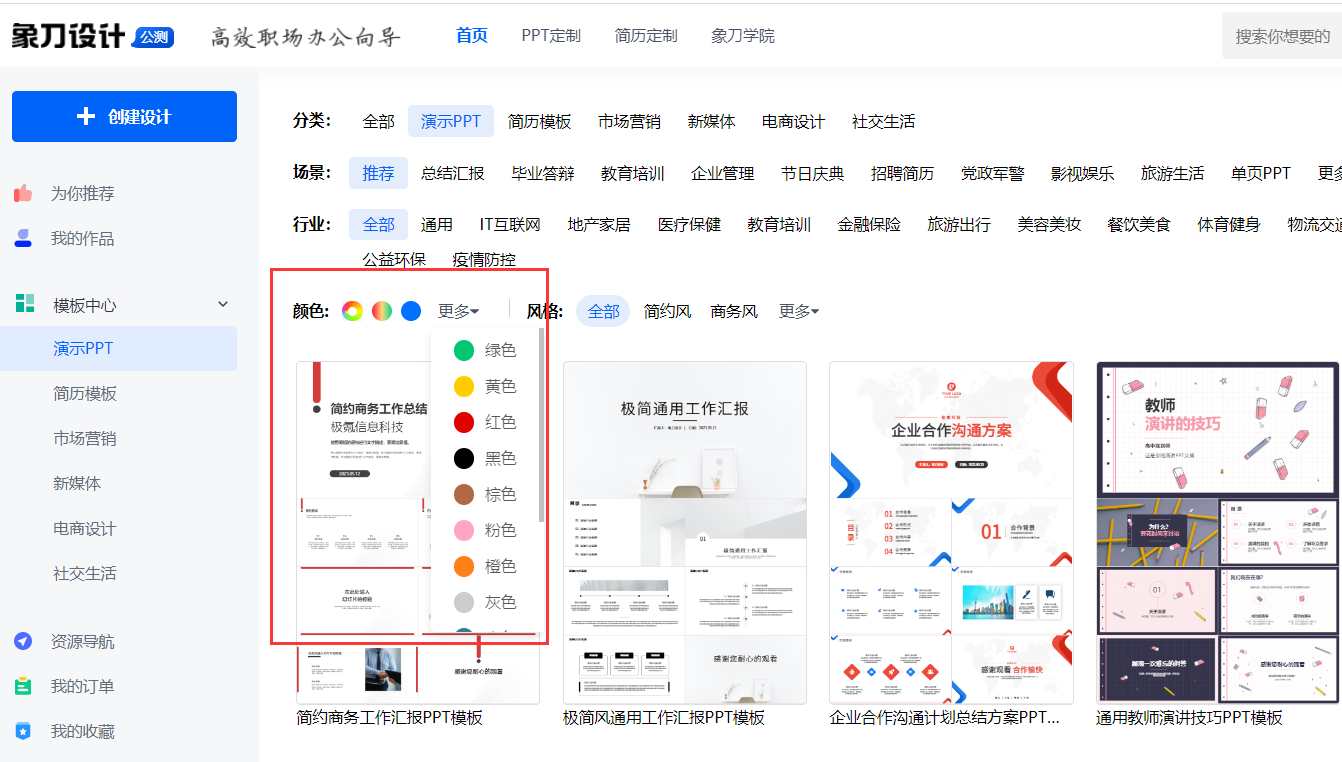Click the 创建设计 button
The height and width of the screenshot is (762, 1342).
pos(124,116)
